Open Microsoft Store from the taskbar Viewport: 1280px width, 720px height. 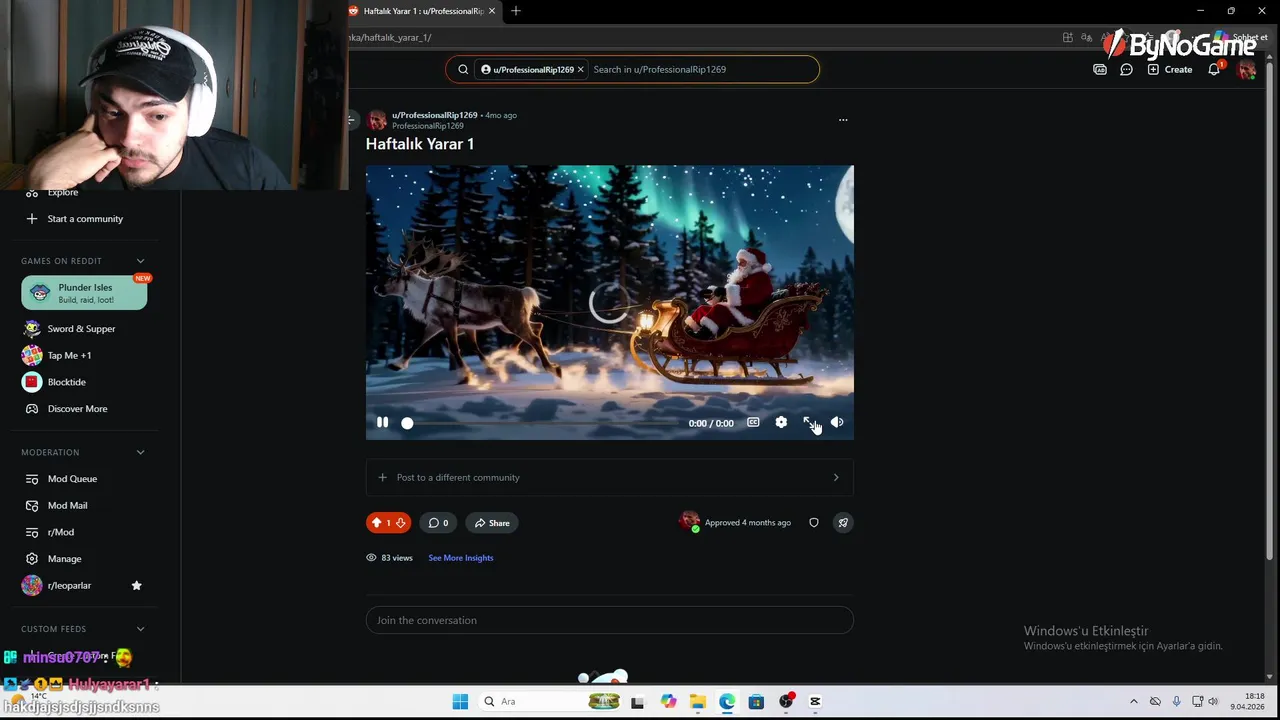coord(756,701)
